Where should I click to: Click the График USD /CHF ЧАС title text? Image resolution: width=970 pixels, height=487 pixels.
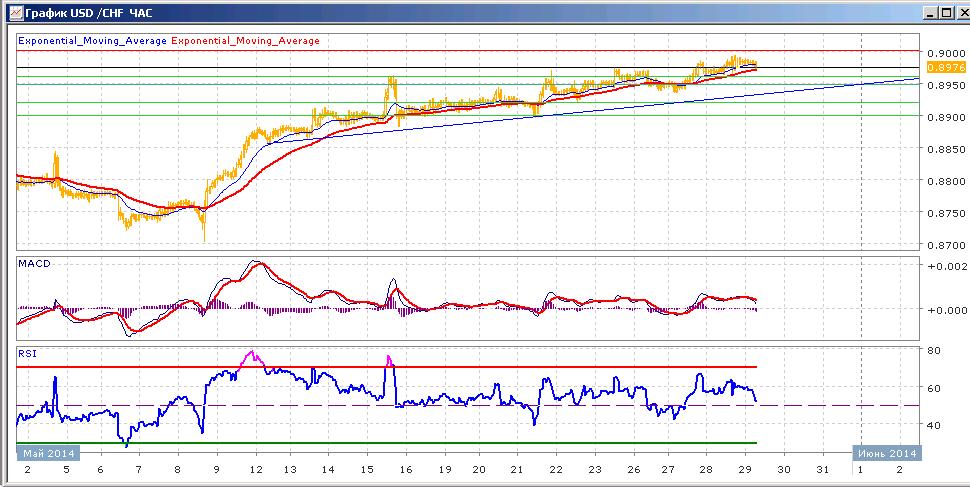(87, 12)
